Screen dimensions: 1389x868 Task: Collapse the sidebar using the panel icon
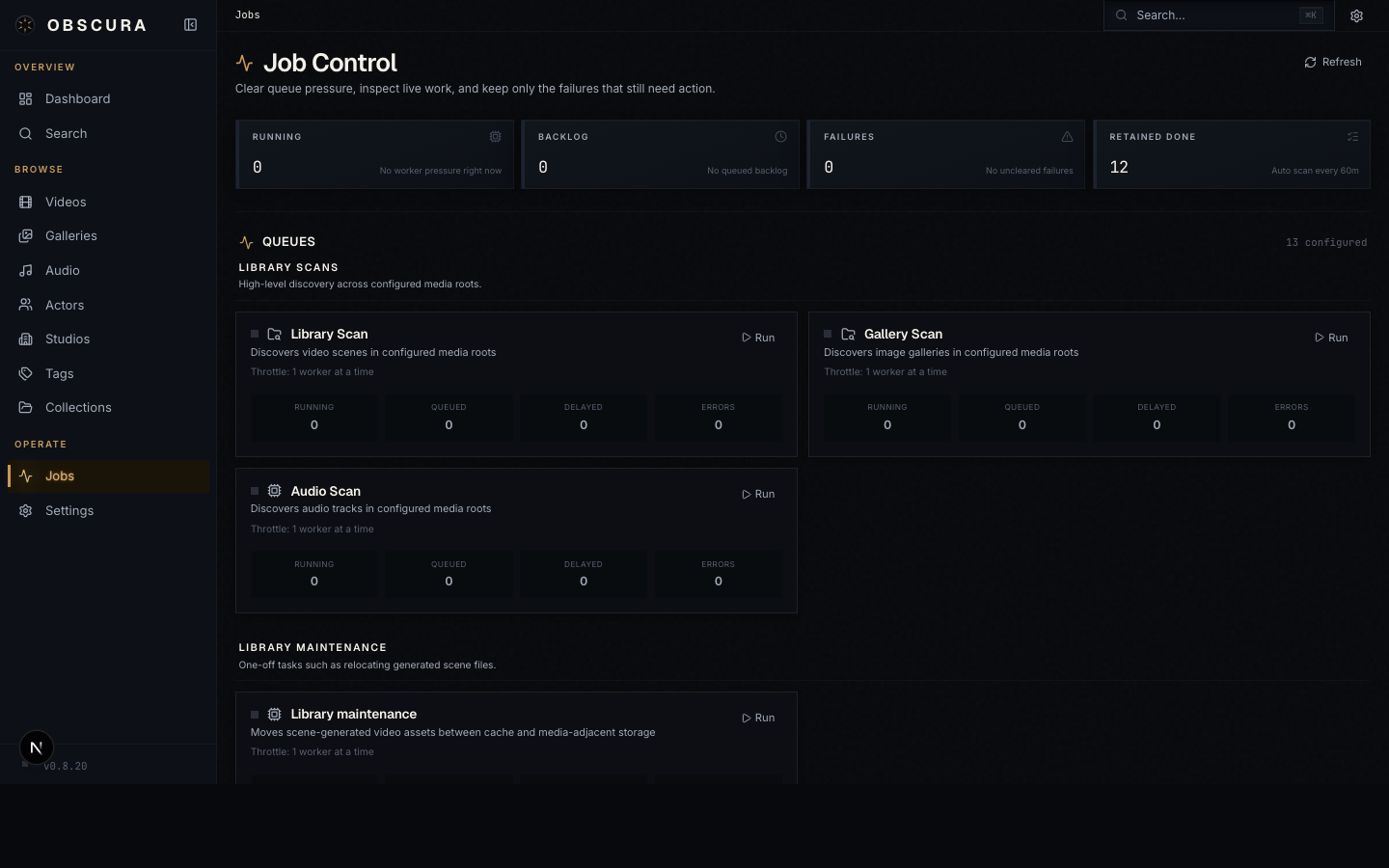click(x=190, y=25)
